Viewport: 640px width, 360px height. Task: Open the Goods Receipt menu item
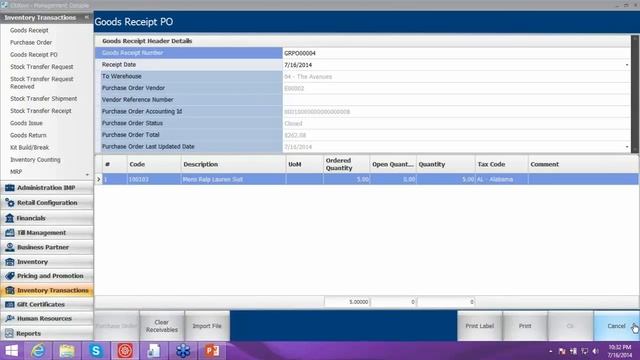[29, 30]
